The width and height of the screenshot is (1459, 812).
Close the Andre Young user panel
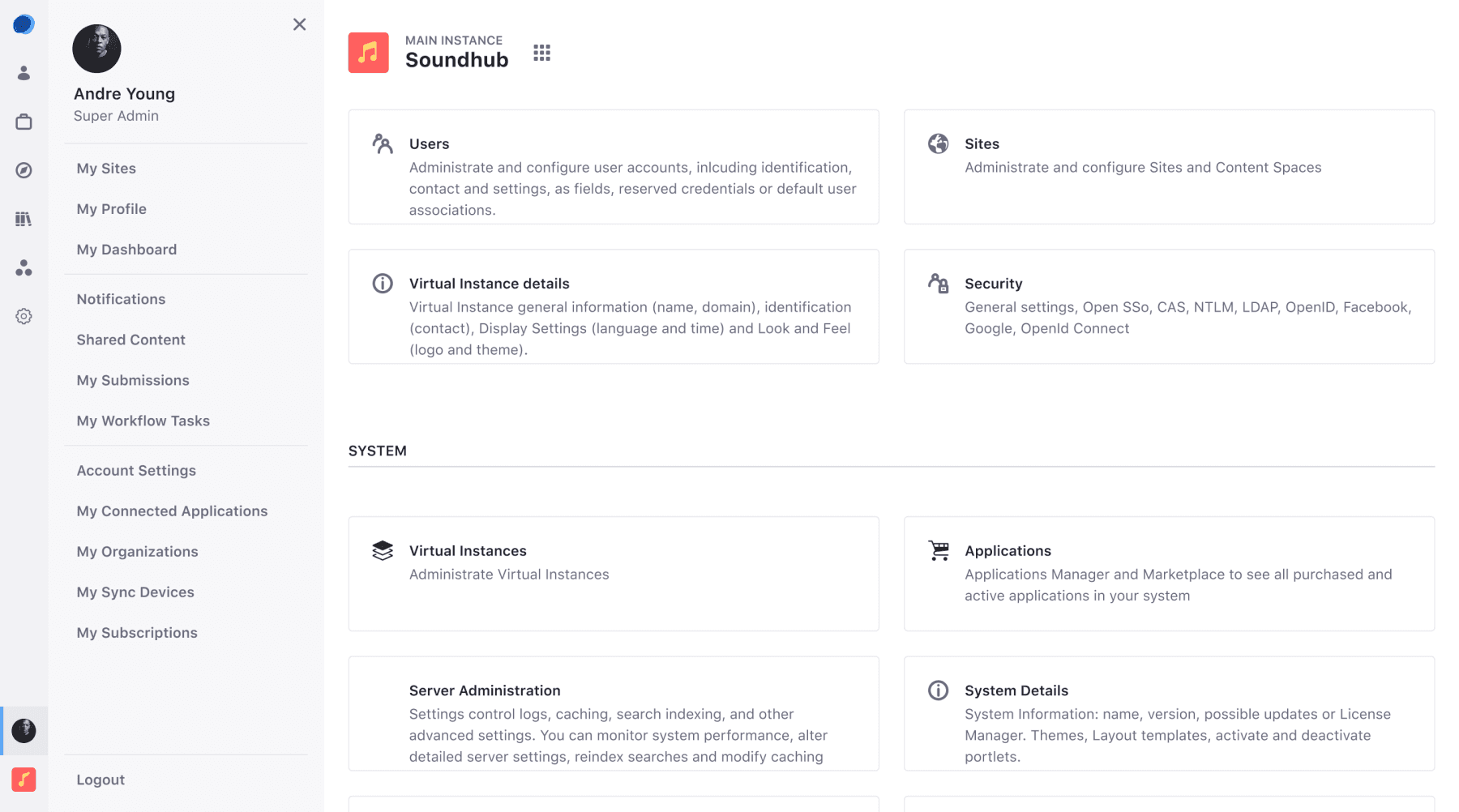[299, 24]
